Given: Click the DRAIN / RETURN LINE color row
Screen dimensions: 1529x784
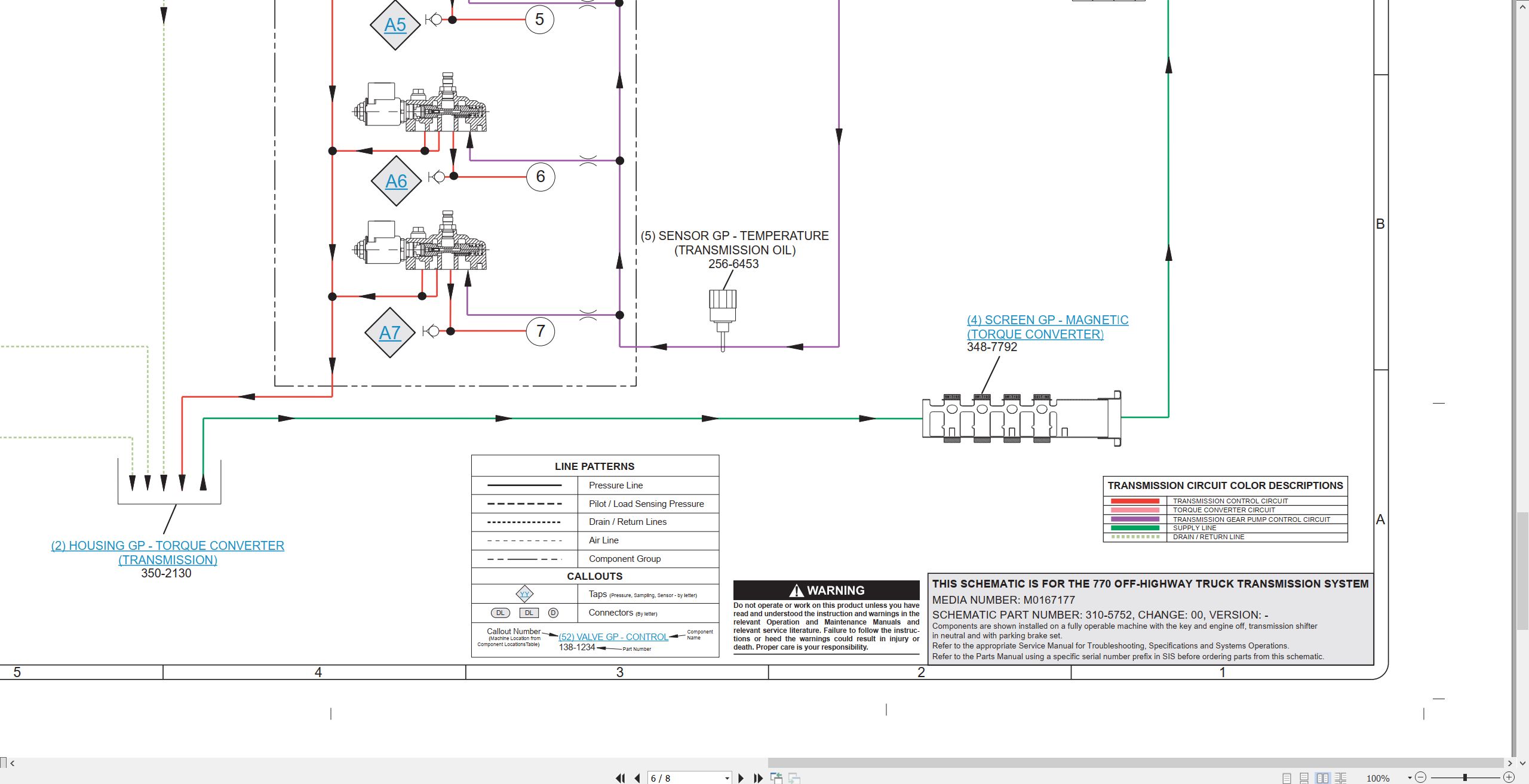Looking at the screenshot, I should pos(1225,537).
